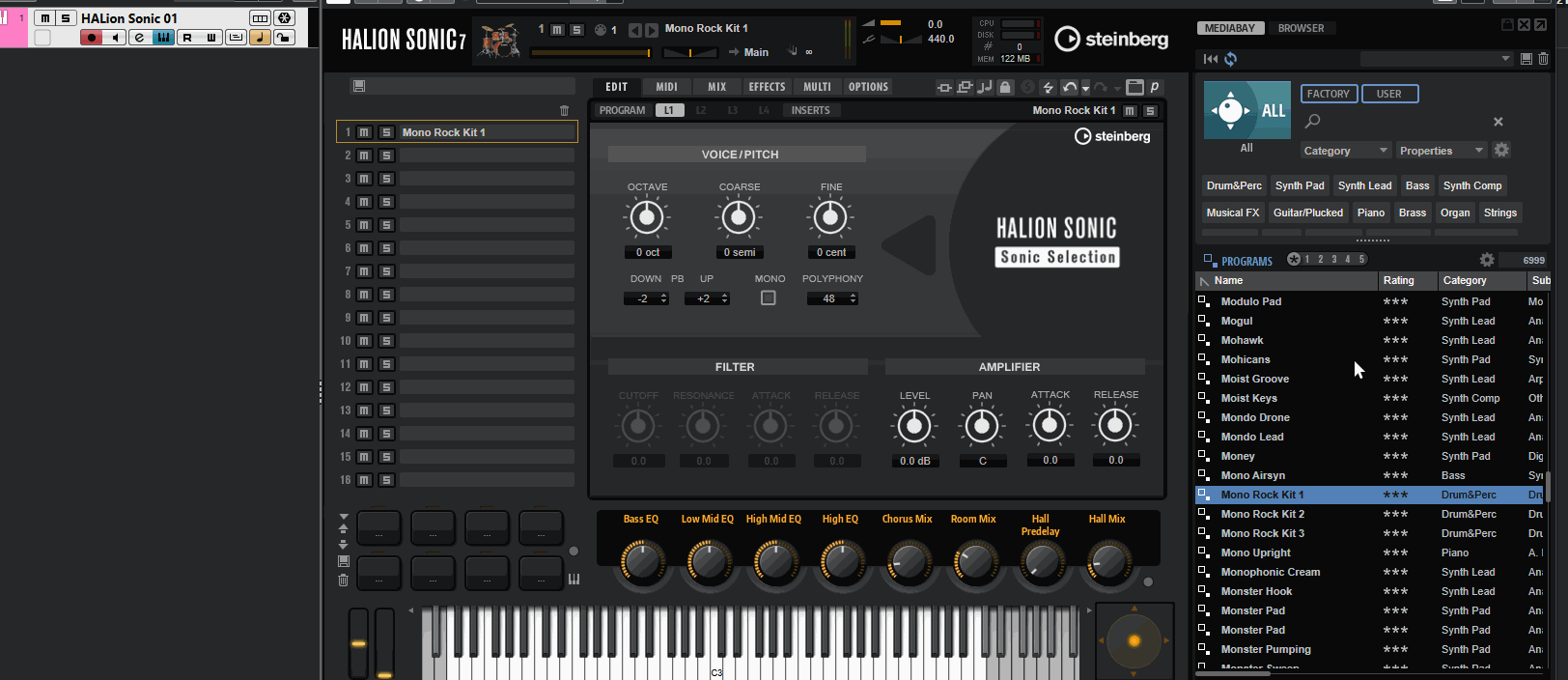Click the undo arrow in editor toolbar
Image resolution: width=1568 pixels, height=680 pixels.
[x=1068, y=87]
